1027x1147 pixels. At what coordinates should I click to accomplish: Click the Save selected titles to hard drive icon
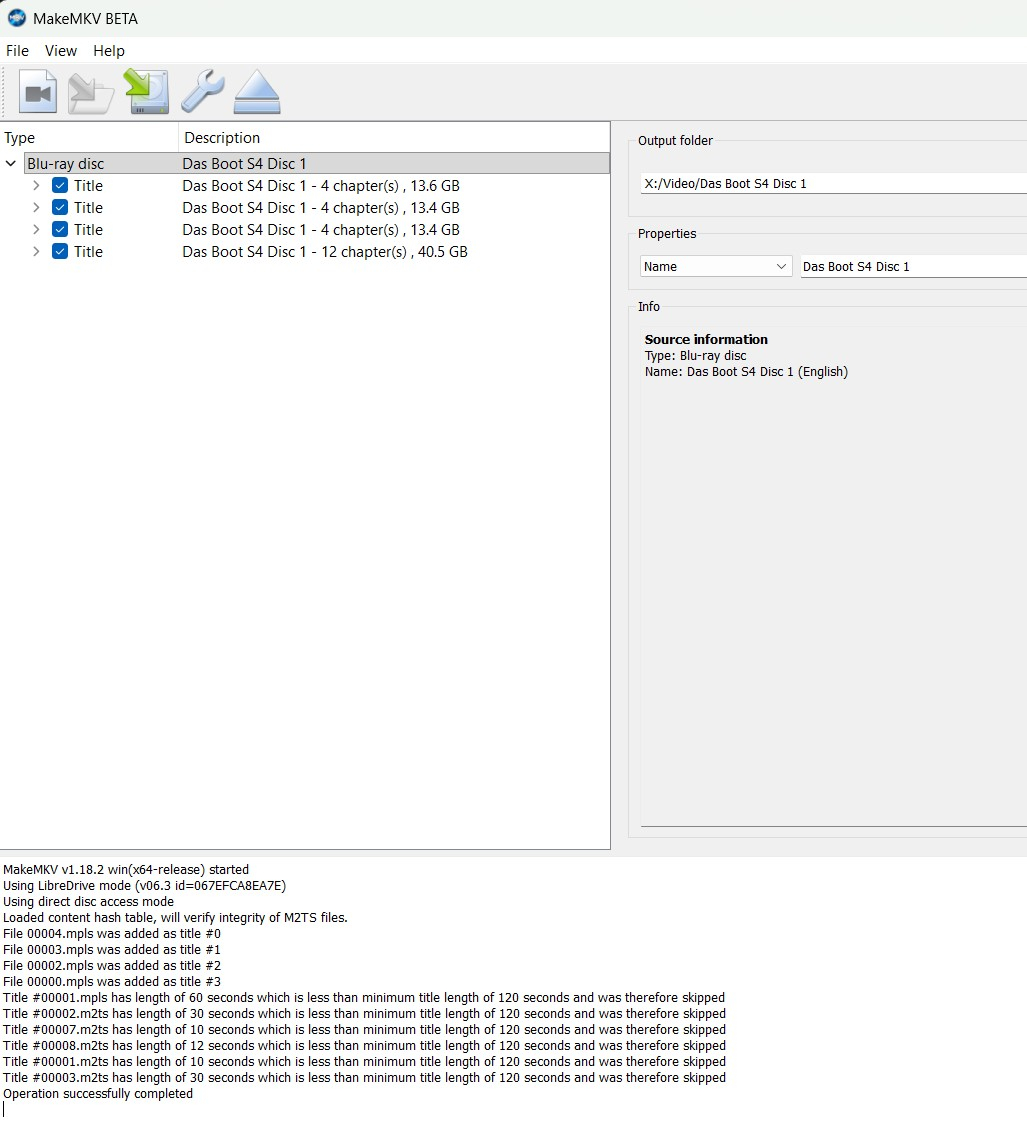pos(147,91)
